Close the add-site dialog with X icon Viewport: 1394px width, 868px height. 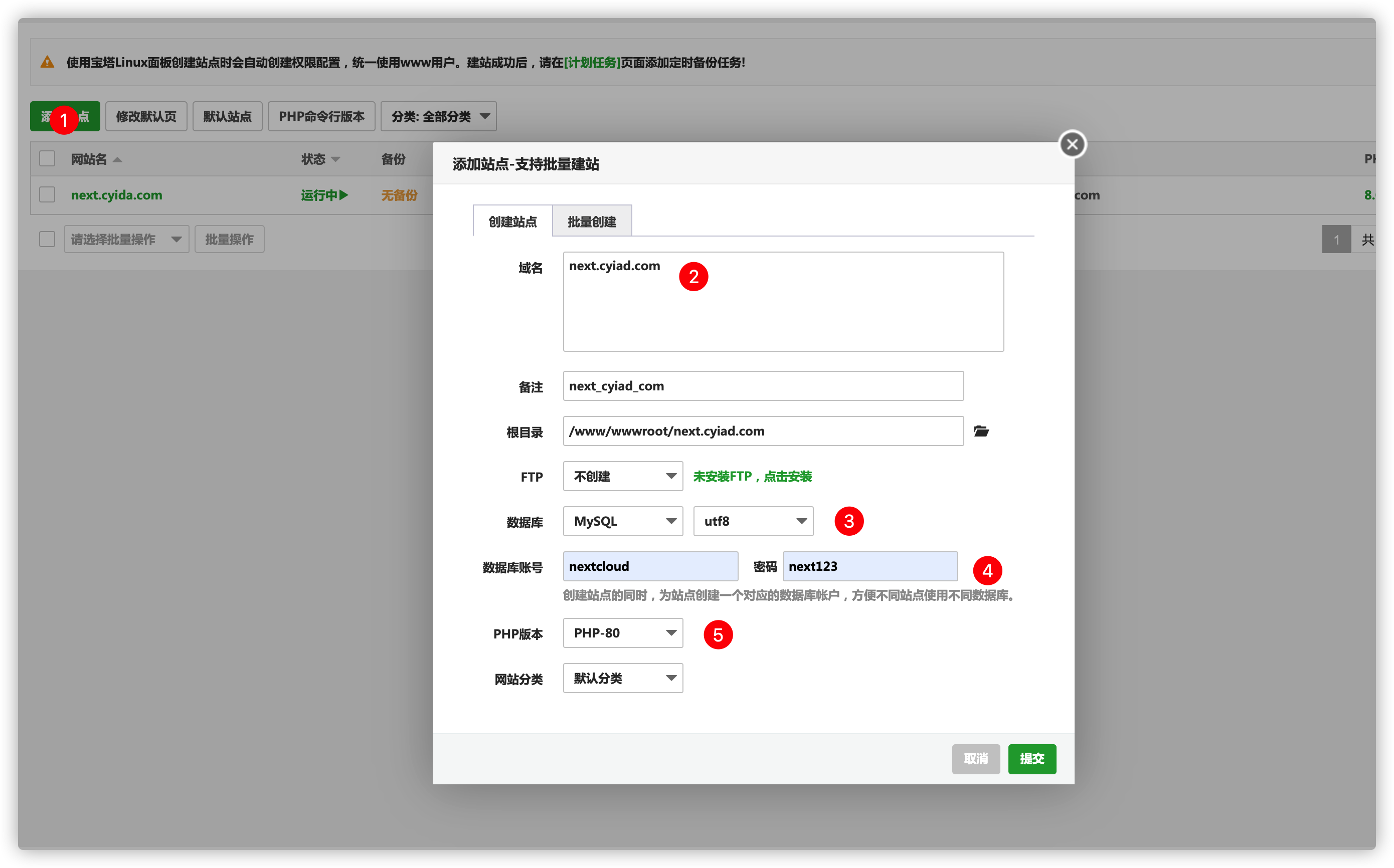[x=1072, y=144]
